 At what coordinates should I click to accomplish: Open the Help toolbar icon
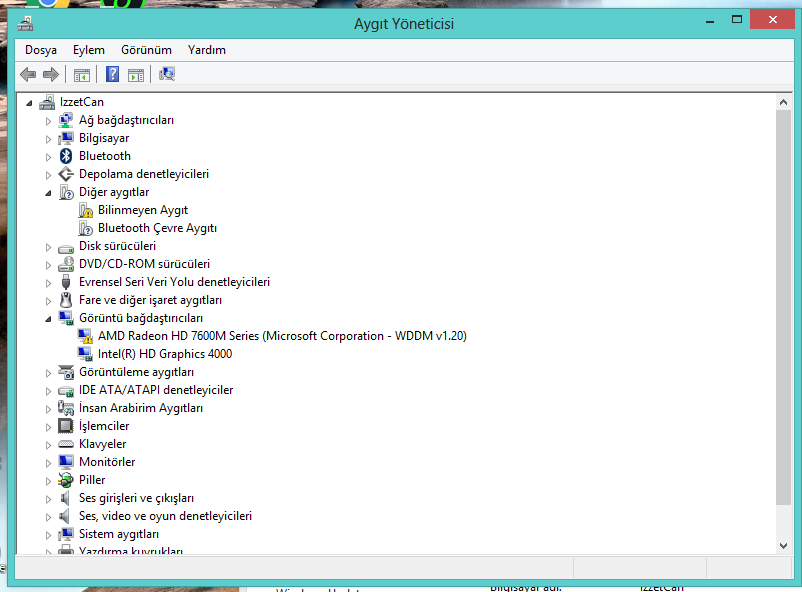pyautogui.click(x=113, y=75)
